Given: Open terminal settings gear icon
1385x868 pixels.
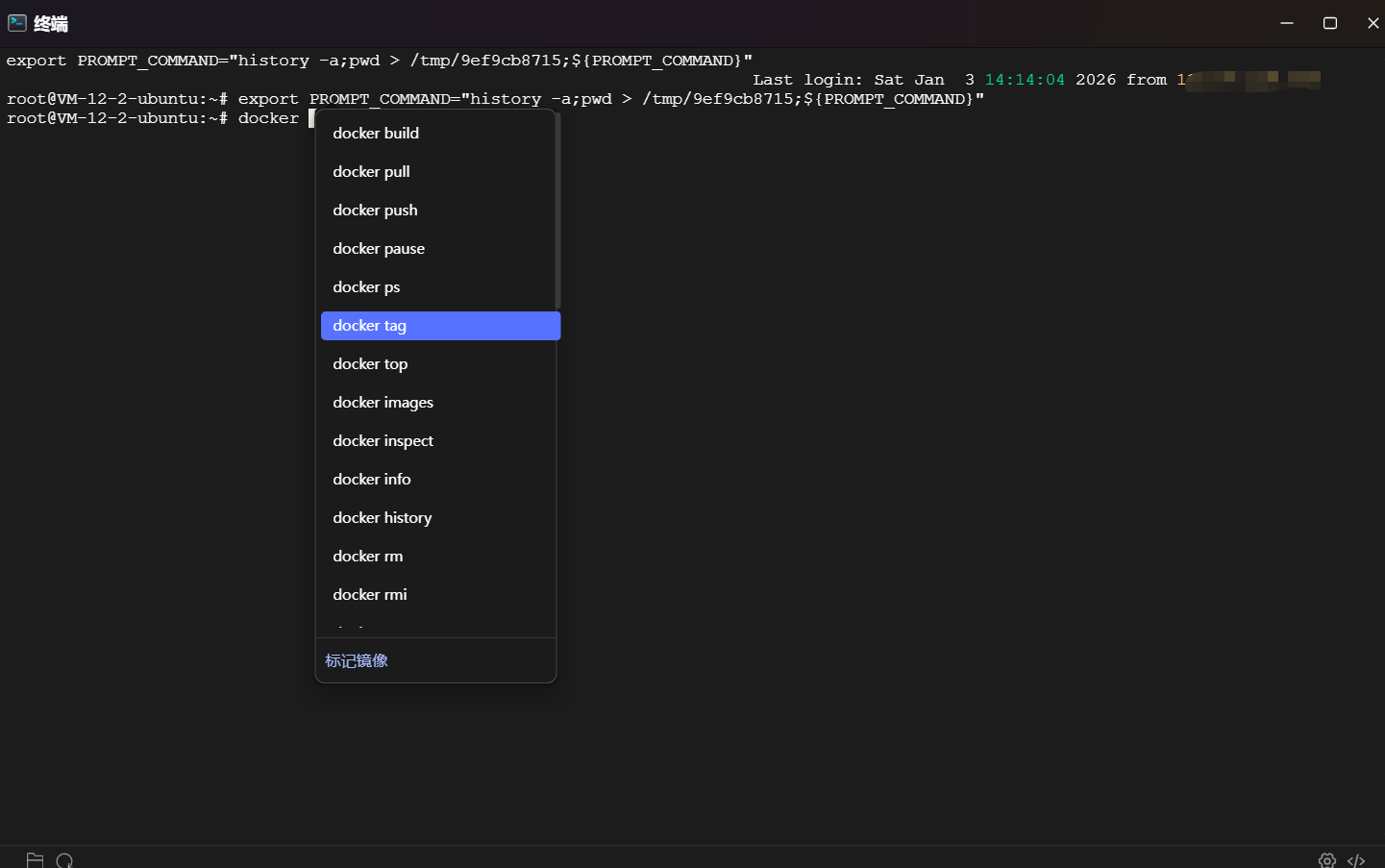Looking at the screenshot, I should pos(1326,859).
